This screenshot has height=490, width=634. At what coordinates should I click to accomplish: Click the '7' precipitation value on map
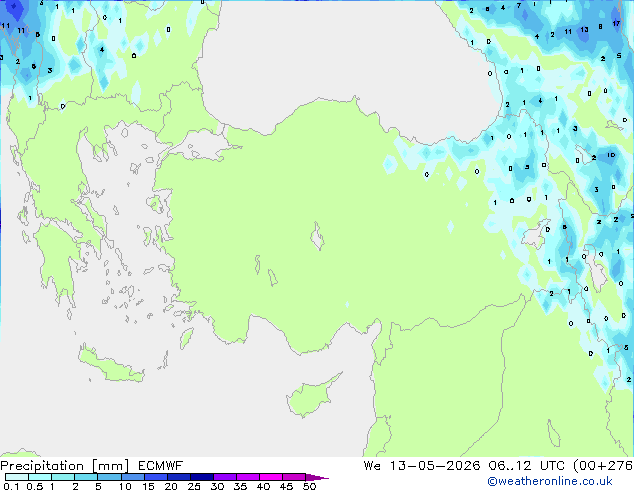click(x=519, y=6)
